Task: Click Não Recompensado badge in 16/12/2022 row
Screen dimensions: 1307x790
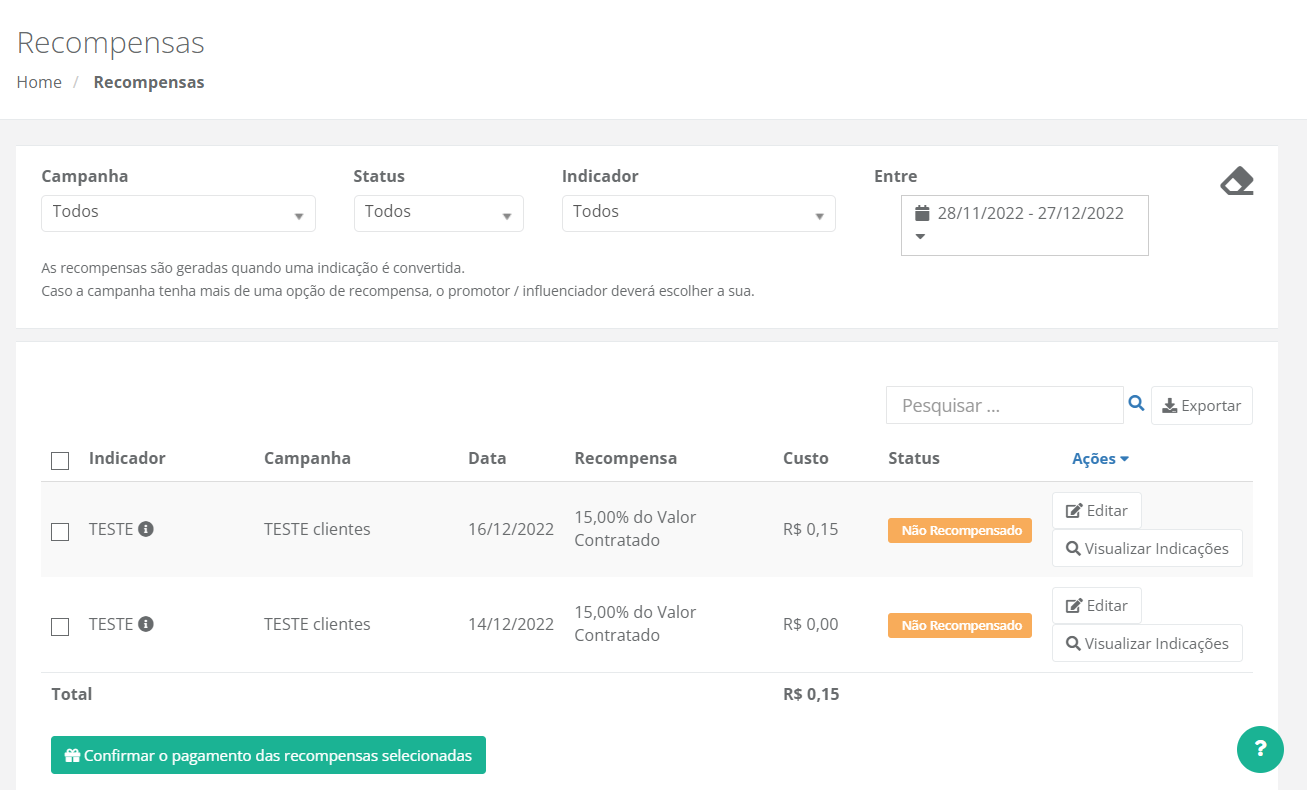Action: pyautogui.click(x=960, y=530)
